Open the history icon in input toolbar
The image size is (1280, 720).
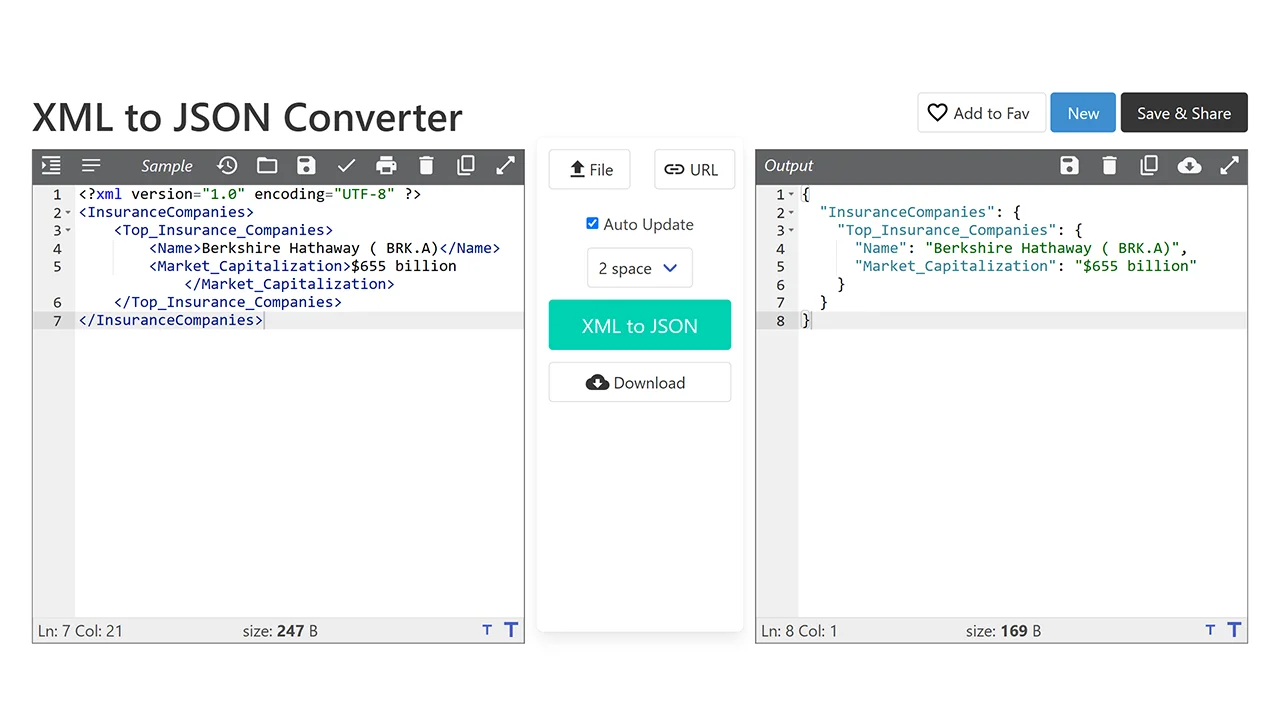point(227,166)
